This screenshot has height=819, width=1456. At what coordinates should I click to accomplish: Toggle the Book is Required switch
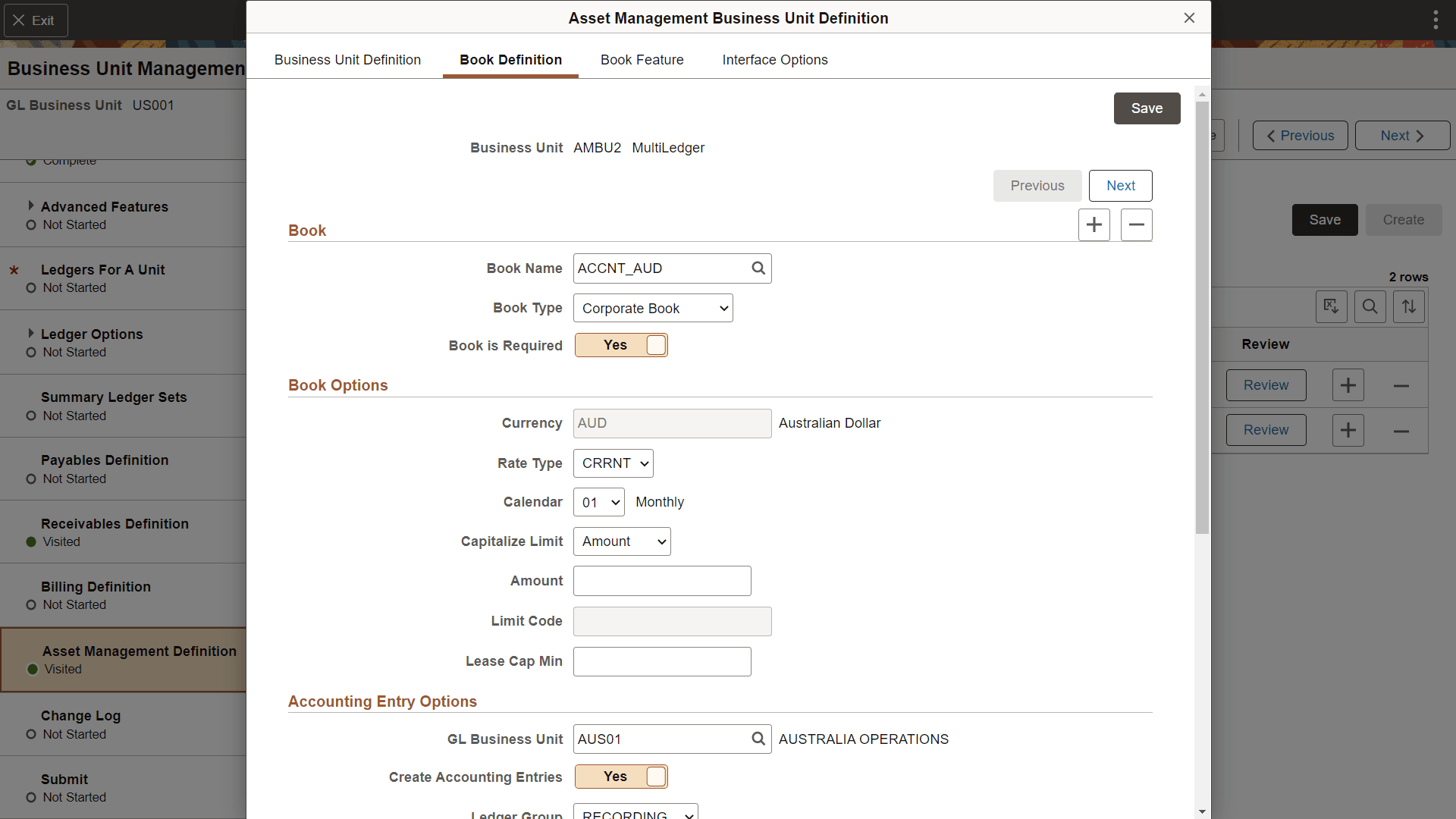point(621,345)
